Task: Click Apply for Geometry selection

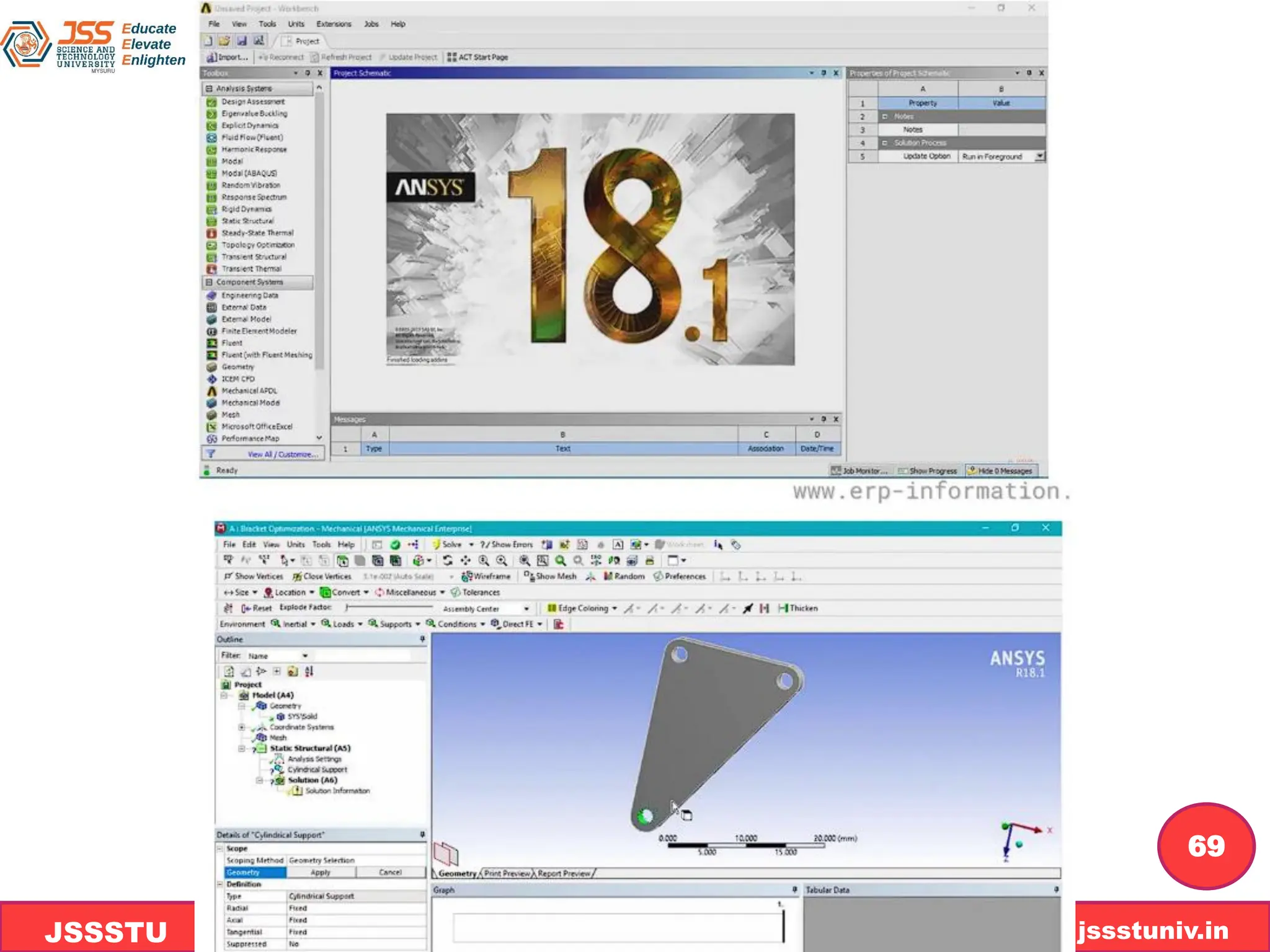Action: click(x=320, y=872)
